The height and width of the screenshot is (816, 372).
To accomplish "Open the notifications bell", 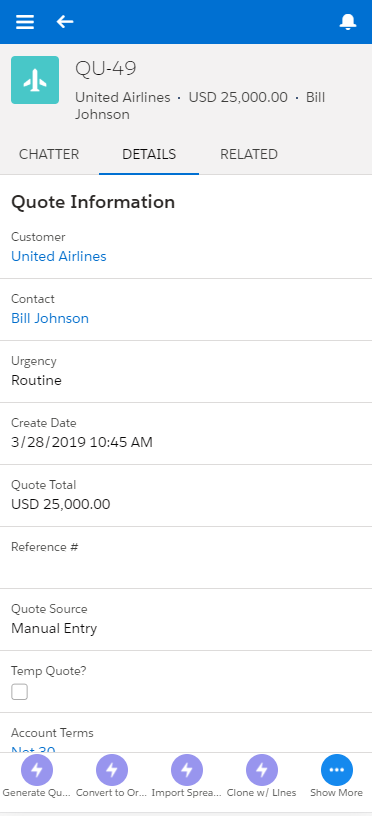I will pos(348,22).
